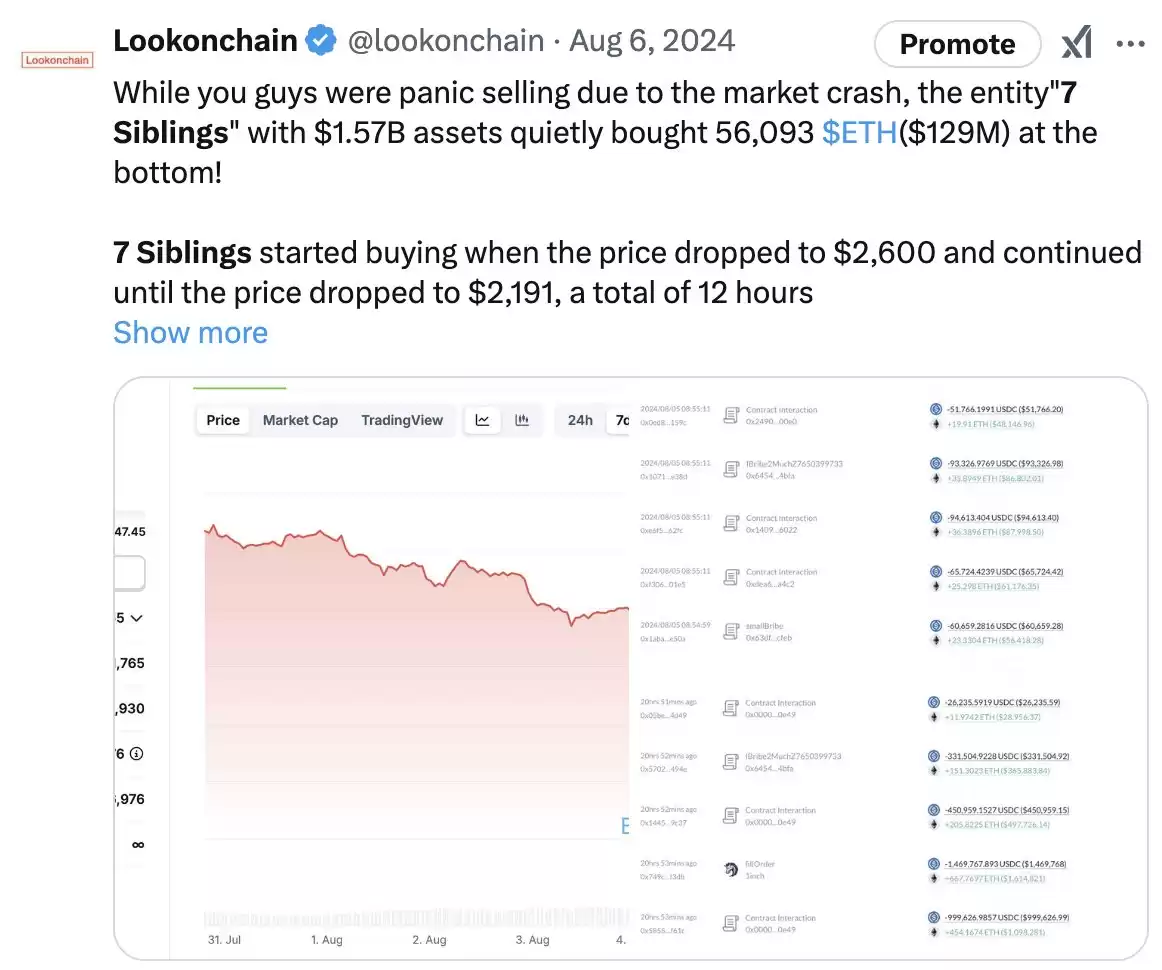Select the line chart view icon
The image size is (1162, 970).
(482, 420)
